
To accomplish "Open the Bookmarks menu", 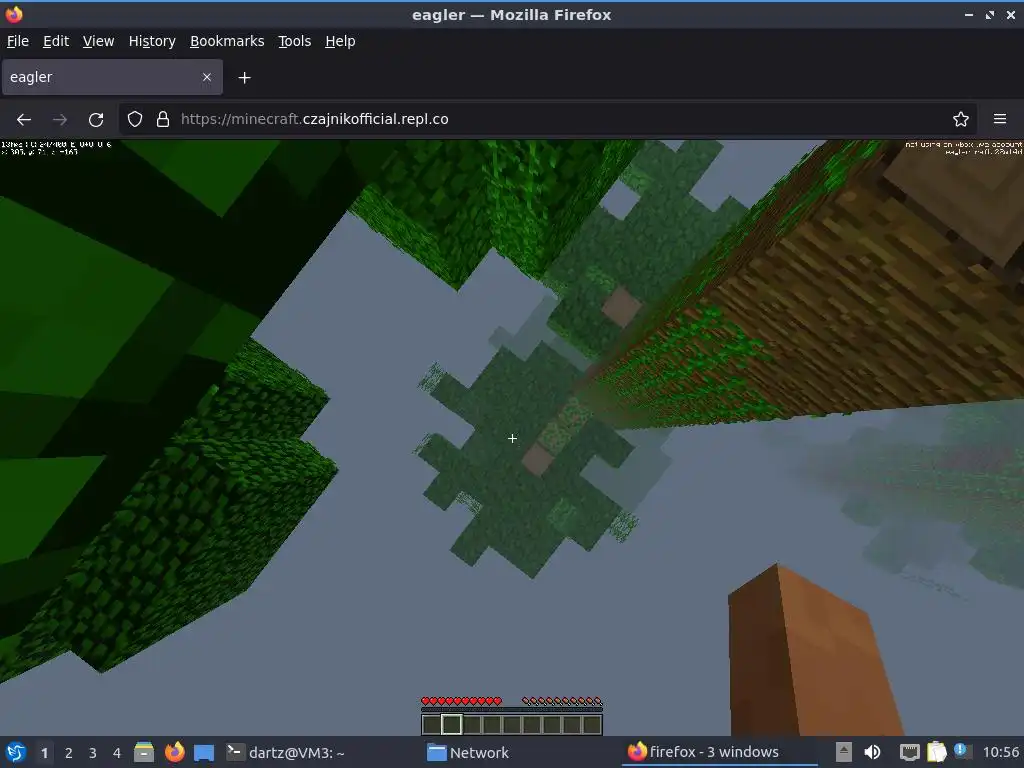I will [227, 41].
